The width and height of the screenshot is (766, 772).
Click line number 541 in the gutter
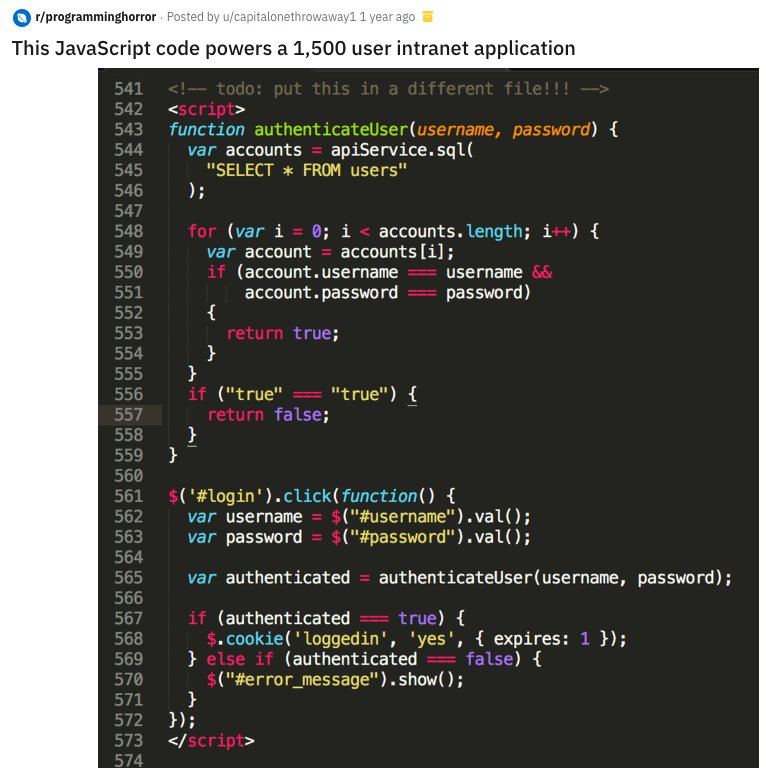click(128, 89)
